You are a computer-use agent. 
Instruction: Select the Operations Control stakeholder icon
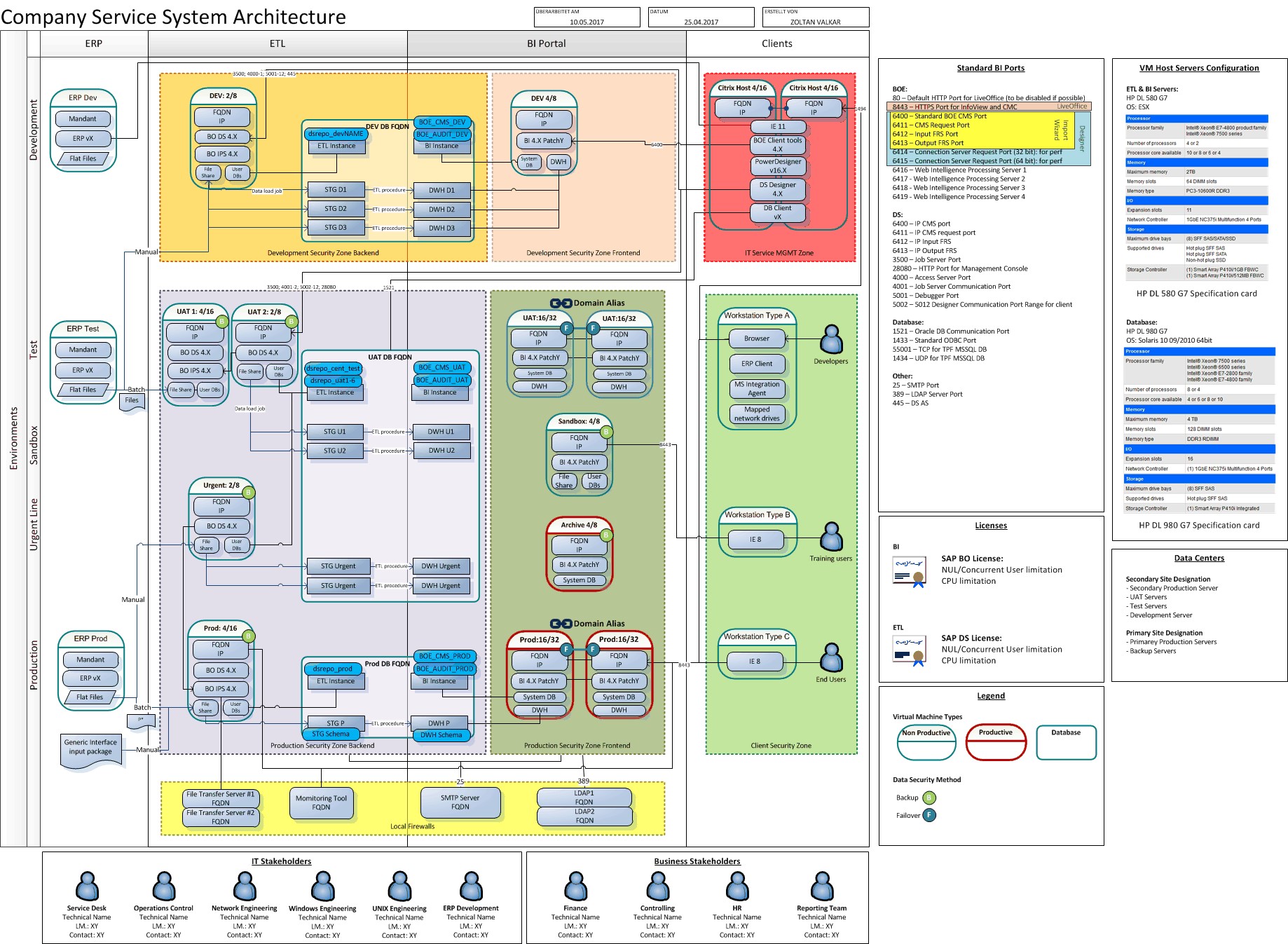pos(164,886)
